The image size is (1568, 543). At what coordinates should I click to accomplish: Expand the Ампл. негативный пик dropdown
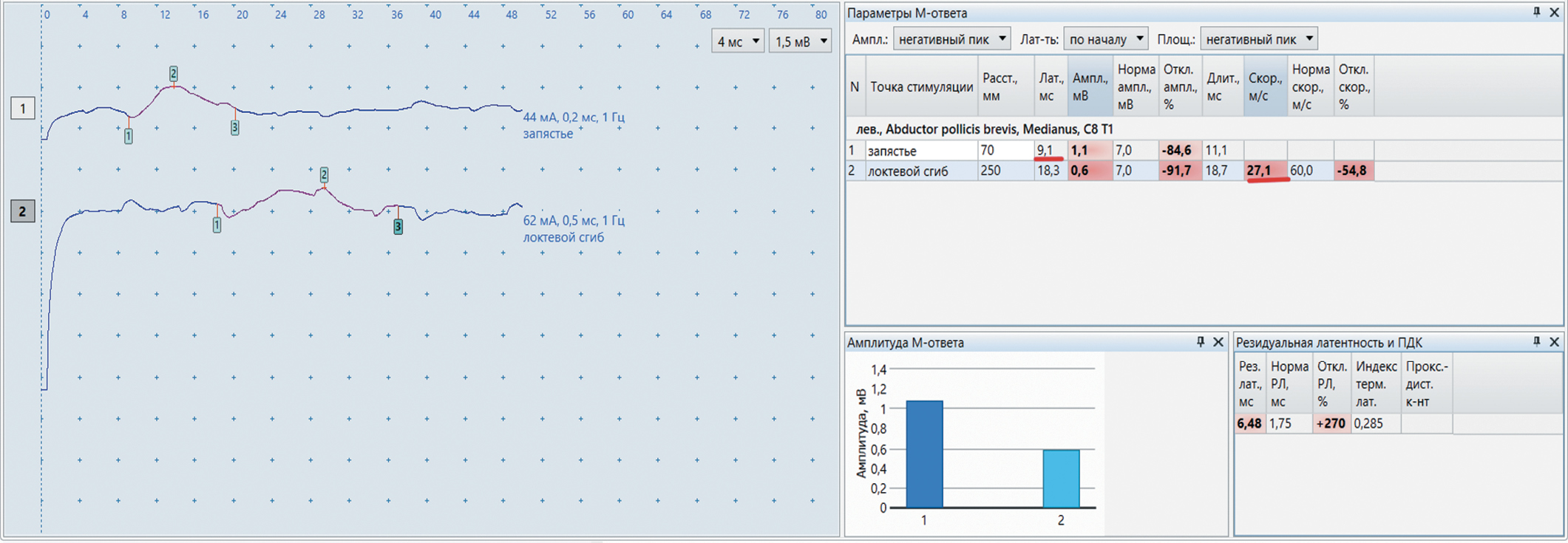tap(951, 39)
